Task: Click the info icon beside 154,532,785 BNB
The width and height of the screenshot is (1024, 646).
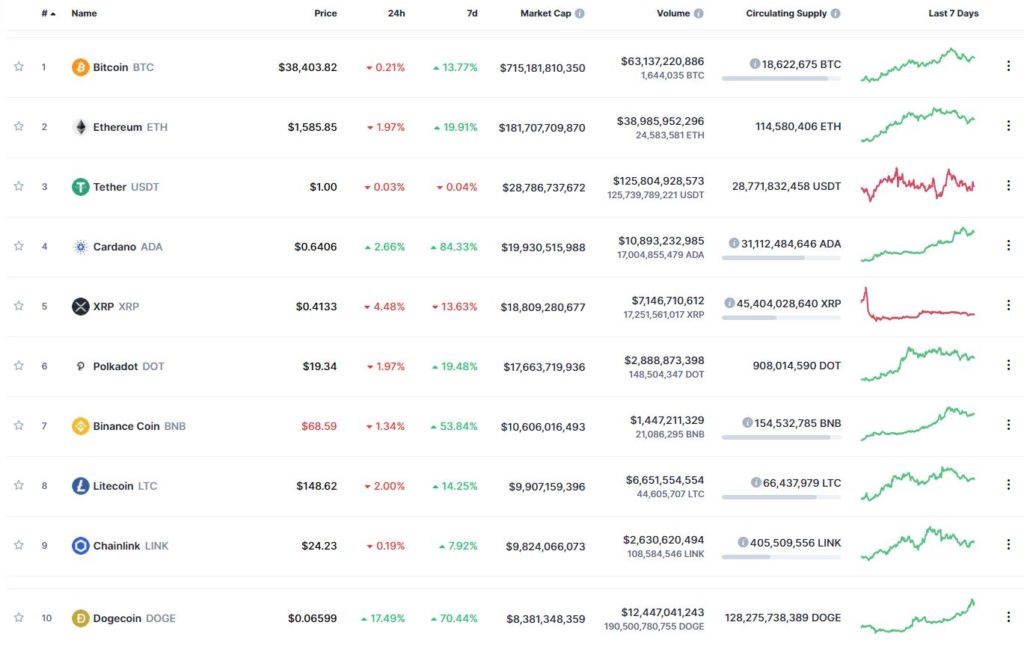Action: (748, 423)
